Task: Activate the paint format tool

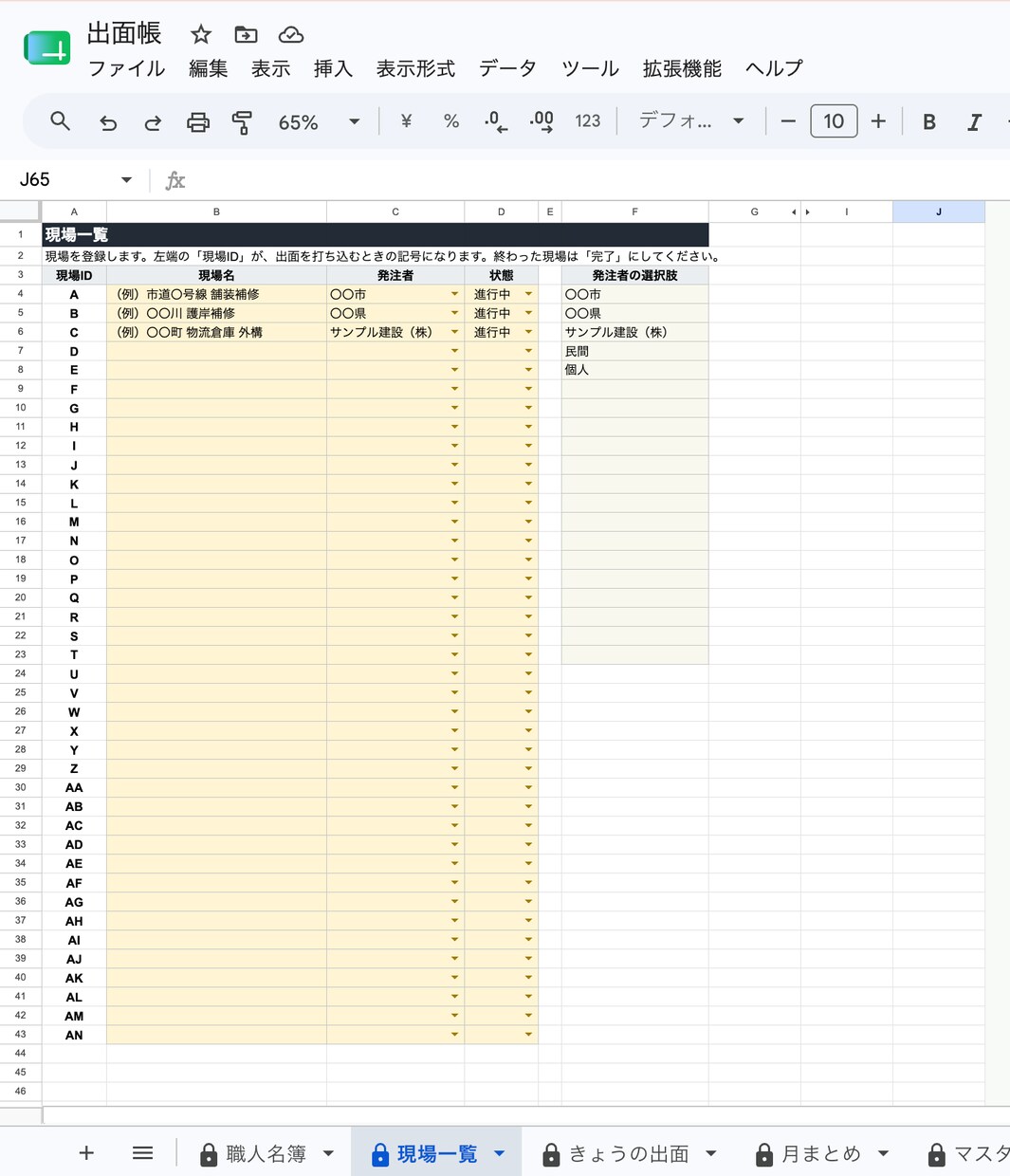Action: [x=242, y=121]
